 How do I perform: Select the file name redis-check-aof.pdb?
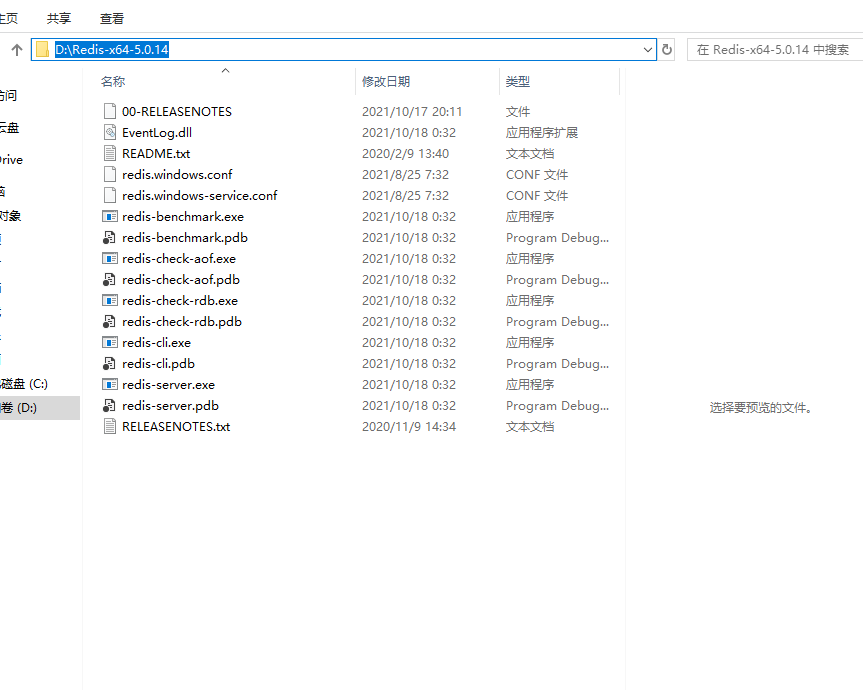[181, 280]
